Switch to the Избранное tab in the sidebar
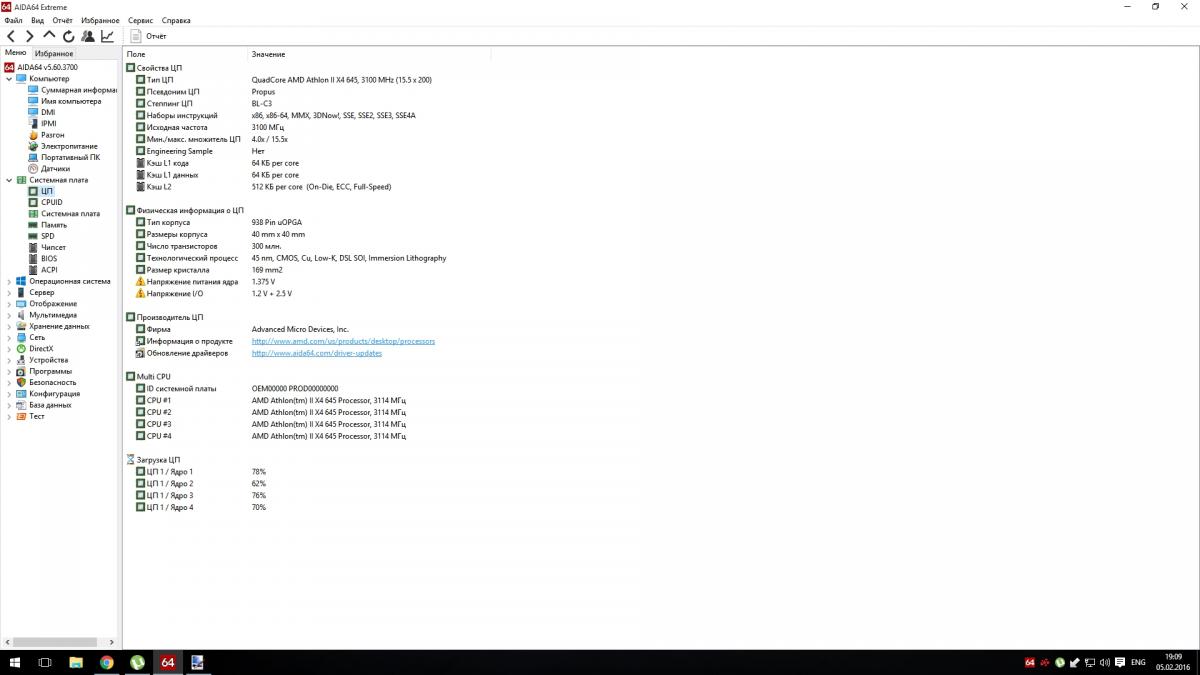Image resolution: width=1200 pixels, height=675 pixels. click(x=53, y=53)
